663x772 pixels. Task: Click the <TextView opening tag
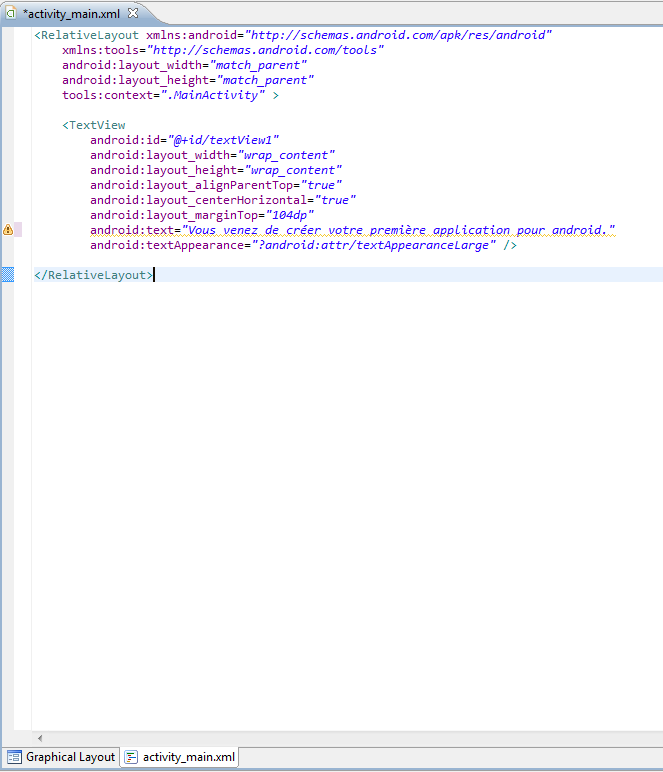pos(94,125)
